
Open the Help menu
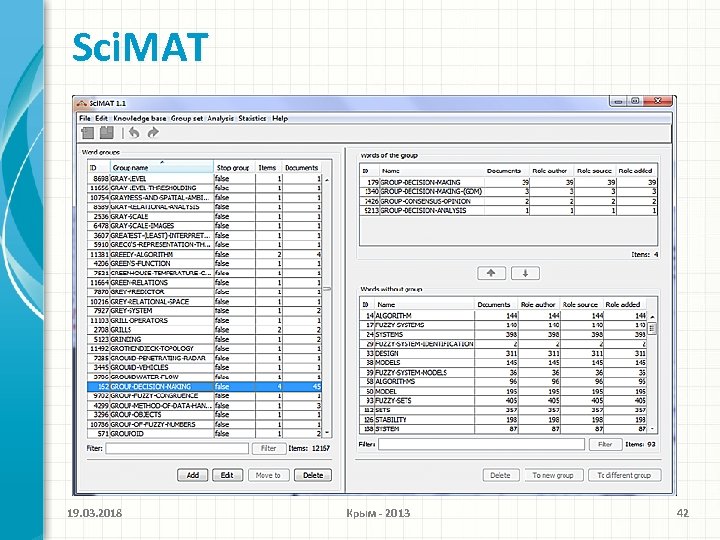pyautogui.click(x=280, y=118)
